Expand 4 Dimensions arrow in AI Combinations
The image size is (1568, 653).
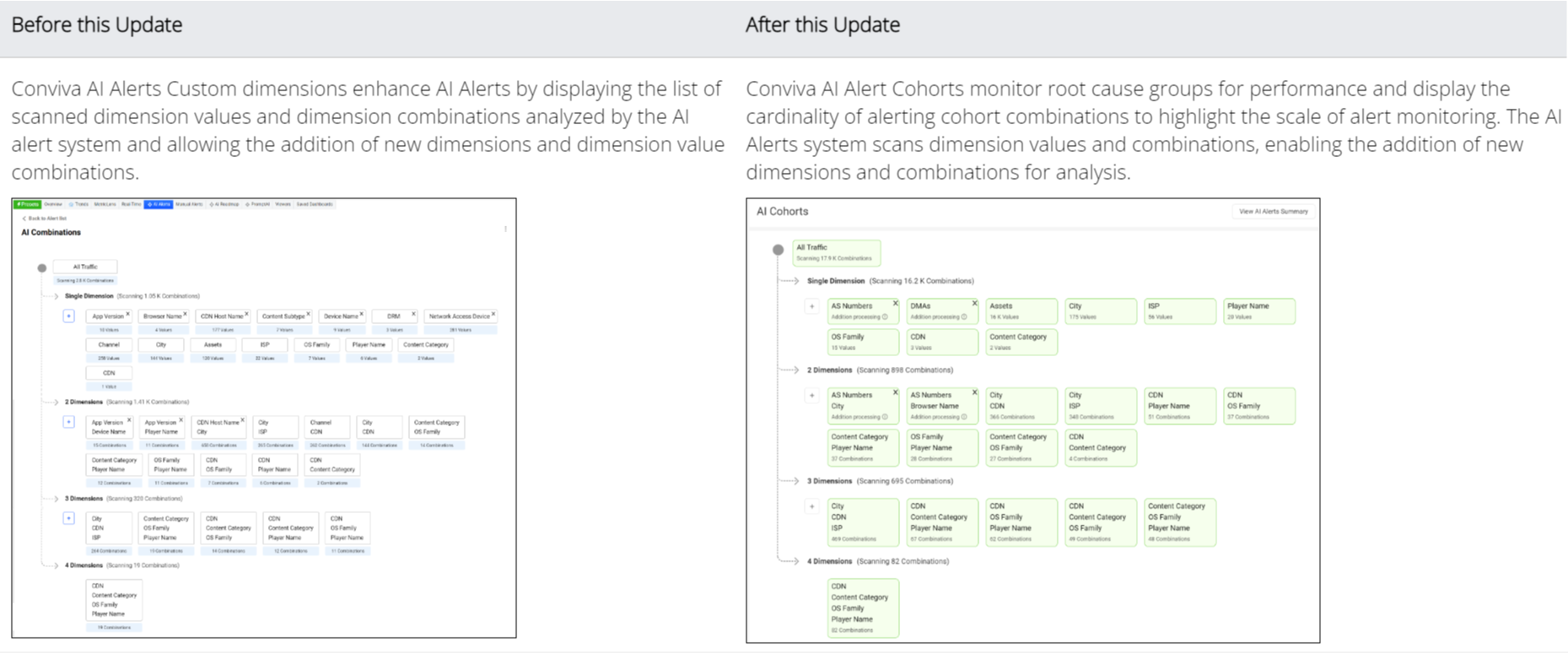pyautogui.click(x=57, y=565)
